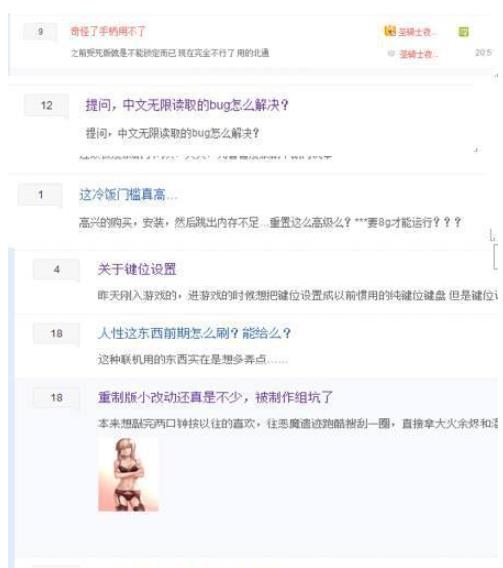Open thread 关于键位设置
The image size is (503, 568).
point(137,270)
